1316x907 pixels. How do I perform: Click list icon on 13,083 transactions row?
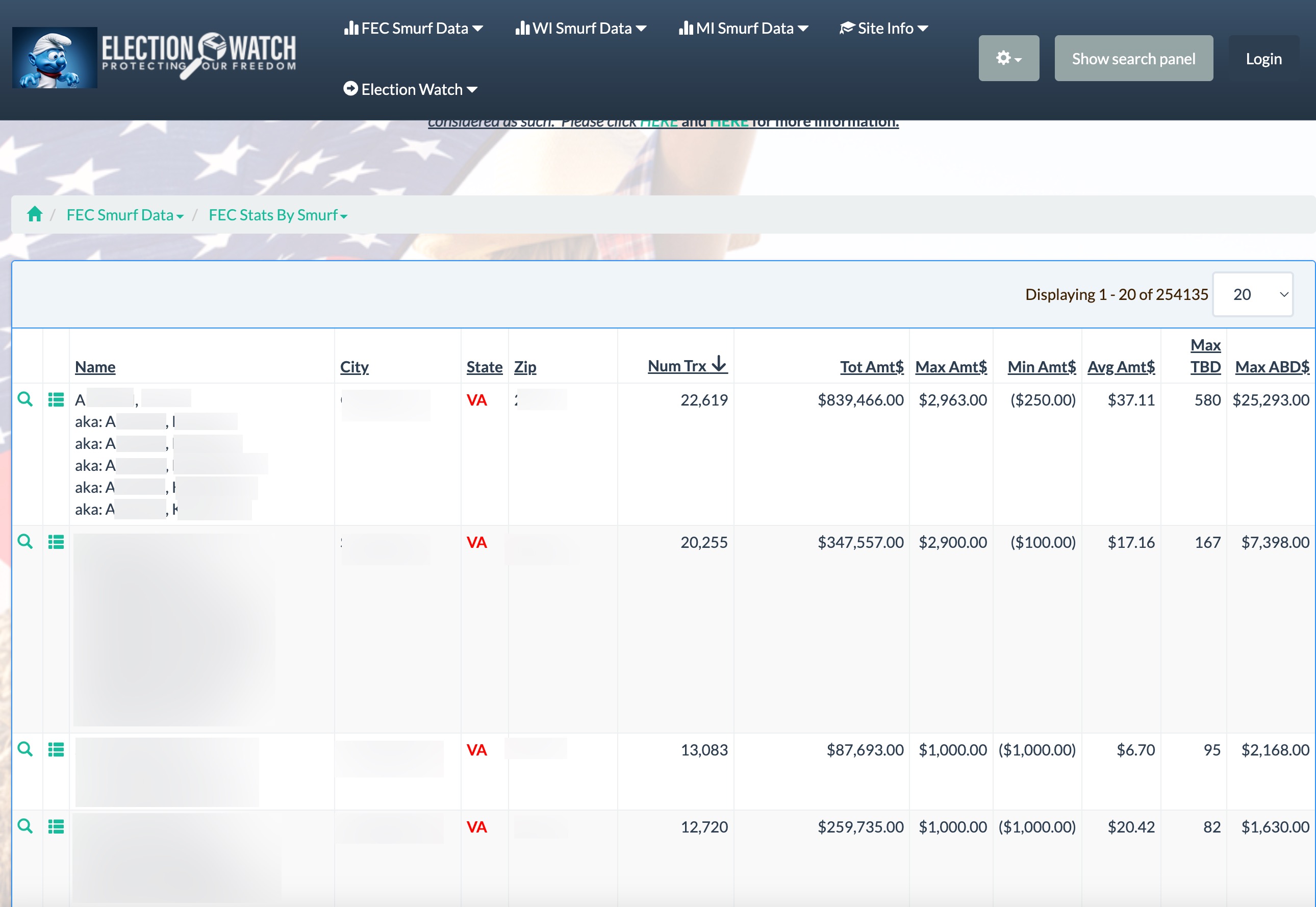point(56,749)
